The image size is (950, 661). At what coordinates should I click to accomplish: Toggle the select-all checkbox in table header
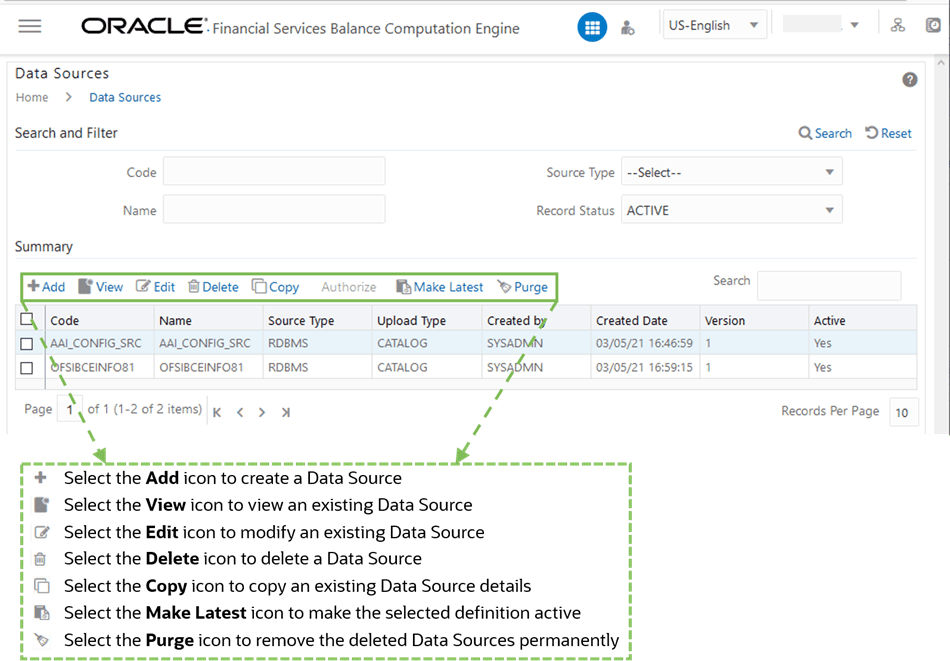point(27,319)
